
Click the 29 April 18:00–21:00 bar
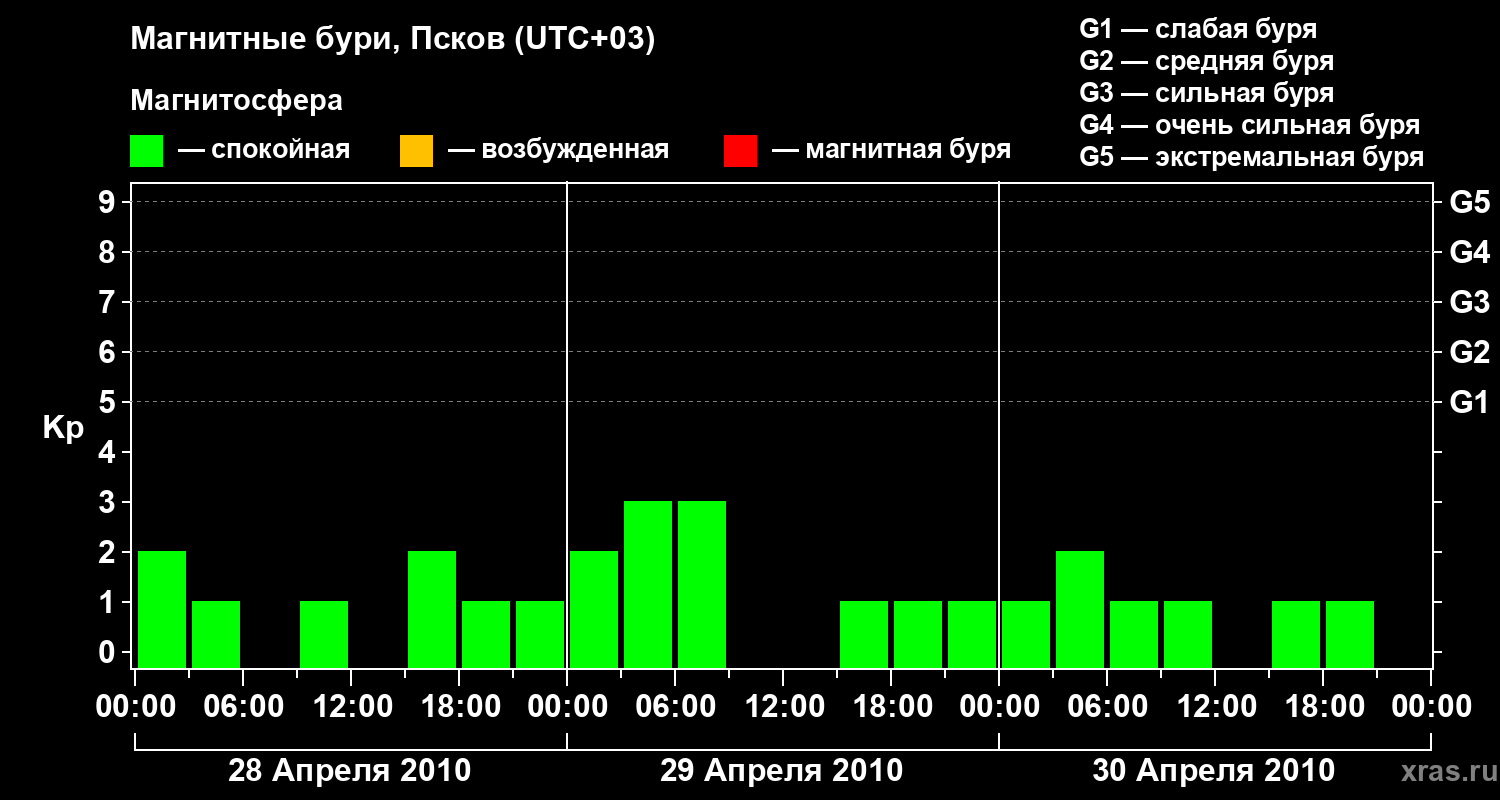click(x=918, y=634)
